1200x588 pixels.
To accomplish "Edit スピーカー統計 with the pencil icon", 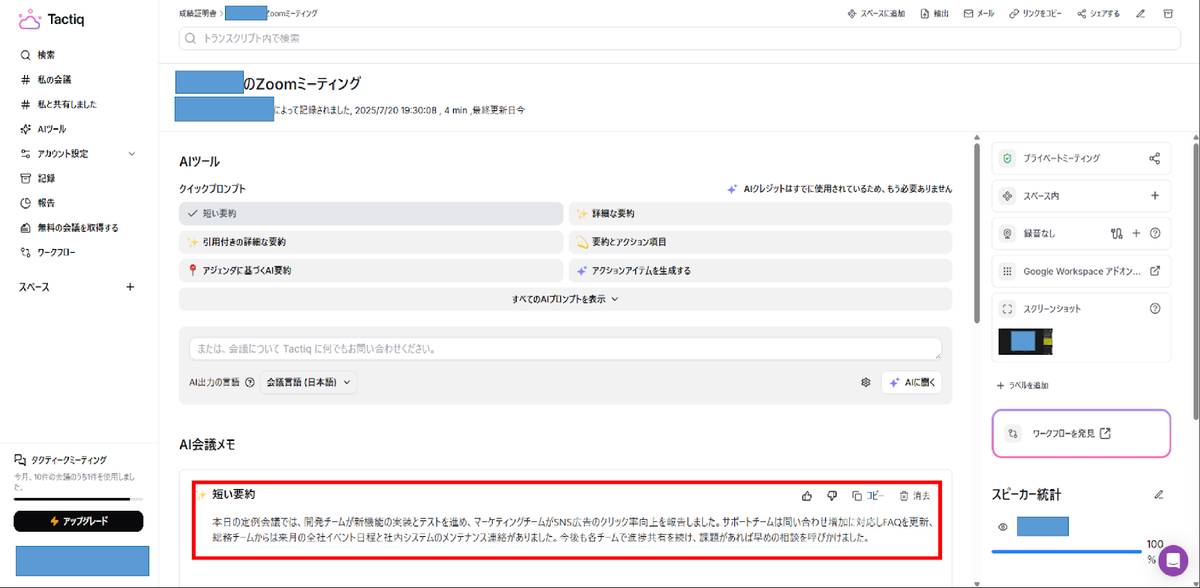I will coord(1159,494).
